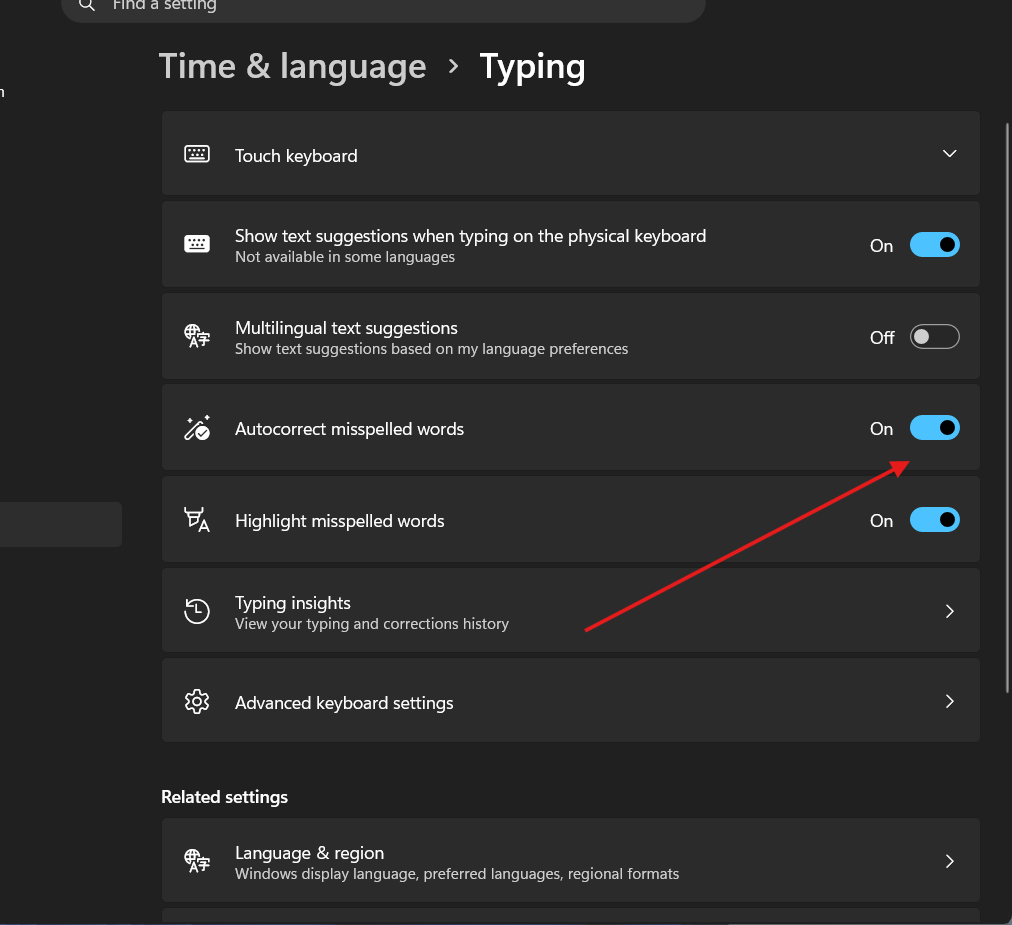Click the Autocorrect misspelled words wand icon
This screenshot has width=1012, height=925.
coord(197,428)
